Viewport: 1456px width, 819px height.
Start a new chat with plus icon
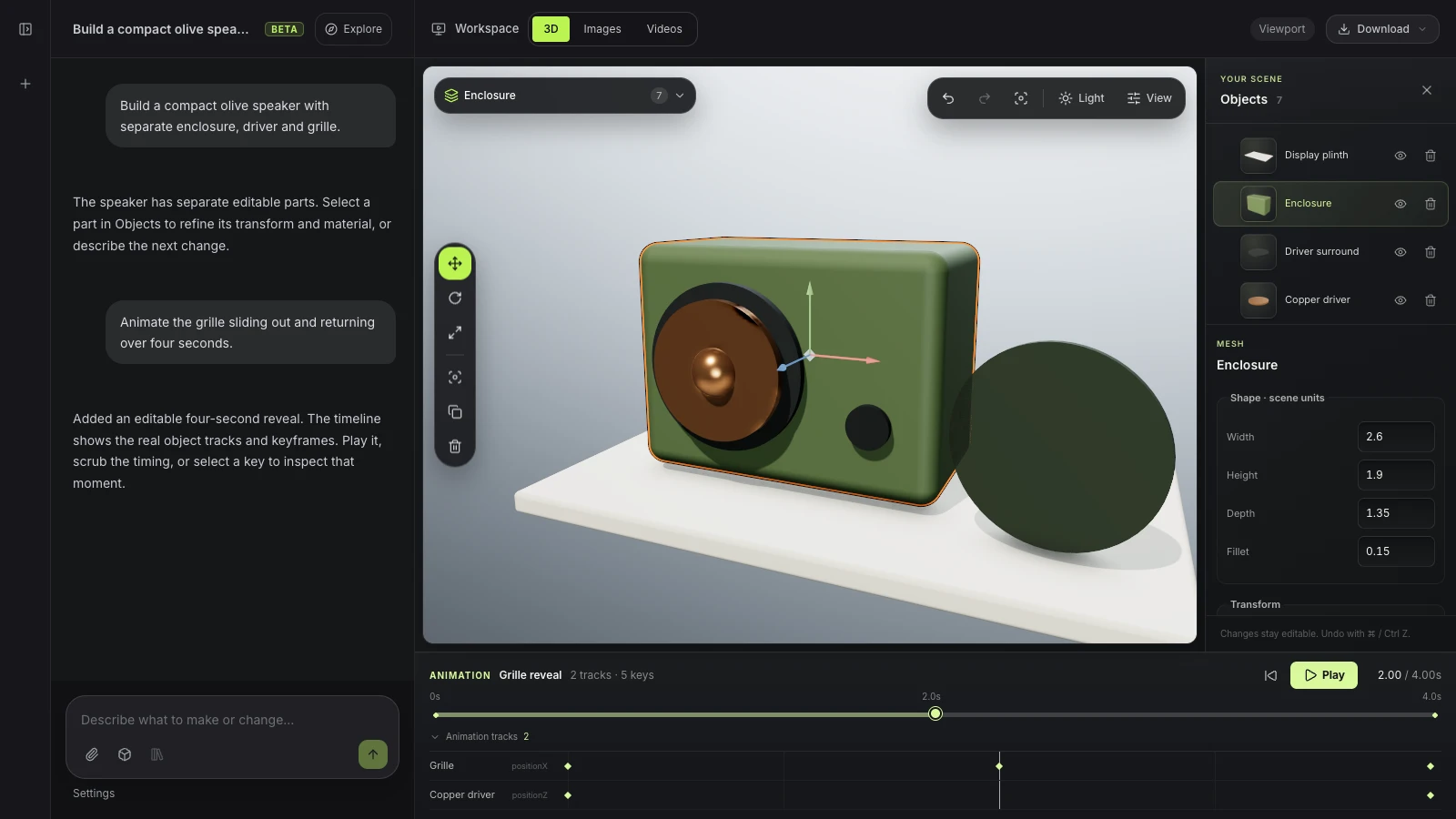[x=25, y=84]
